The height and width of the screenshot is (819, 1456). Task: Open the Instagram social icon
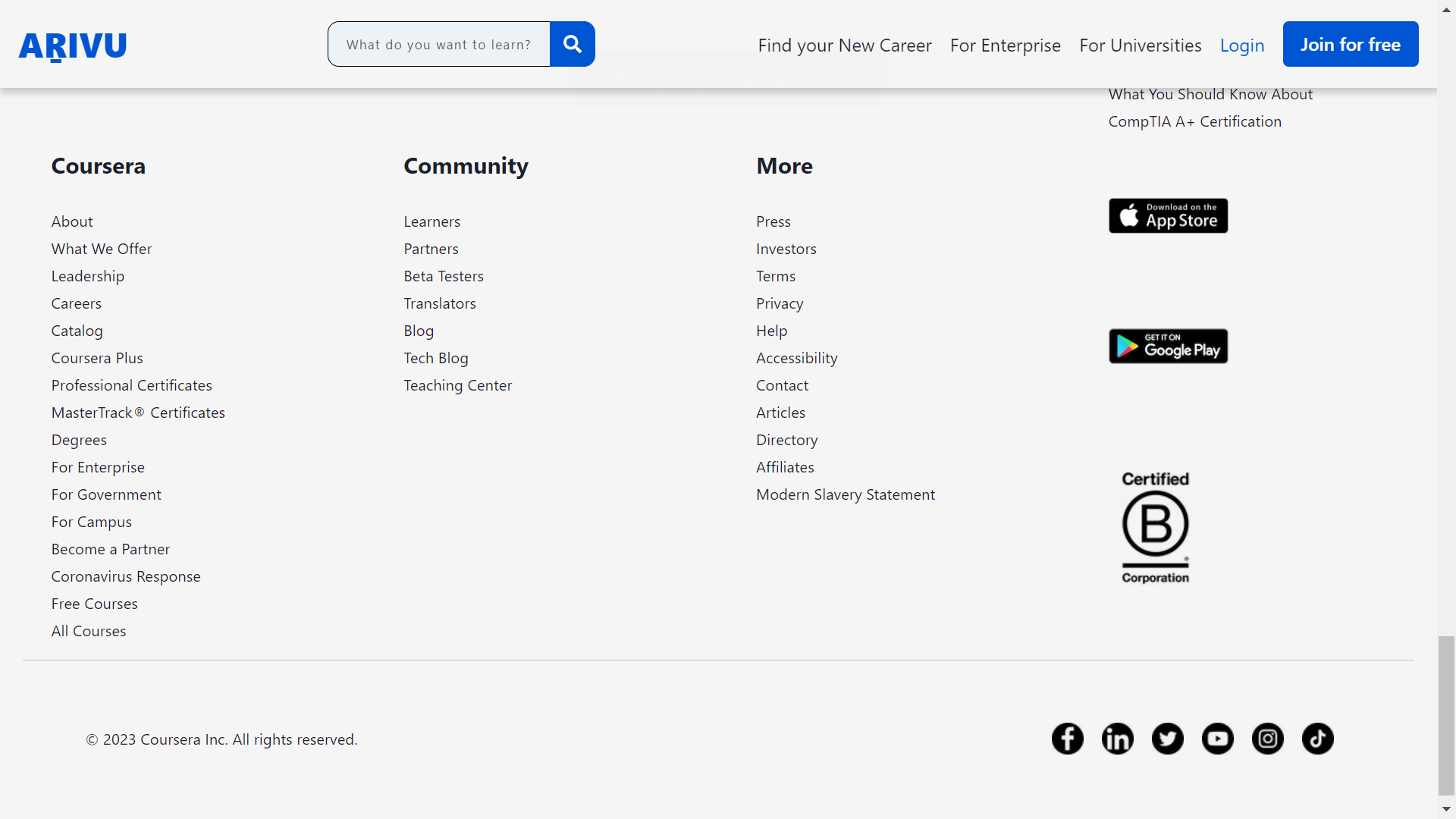pos(1267,739)
